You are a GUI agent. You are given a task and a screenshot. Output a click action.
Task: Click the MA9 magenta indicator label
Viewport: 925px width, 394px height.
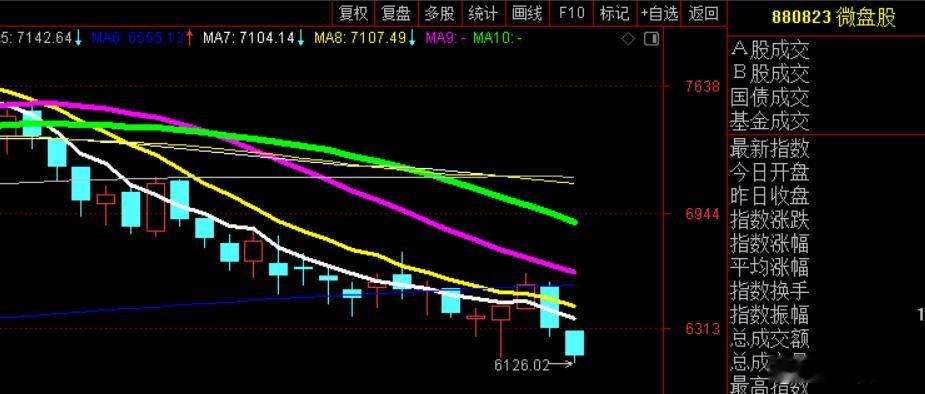click(x=447, y=39)
